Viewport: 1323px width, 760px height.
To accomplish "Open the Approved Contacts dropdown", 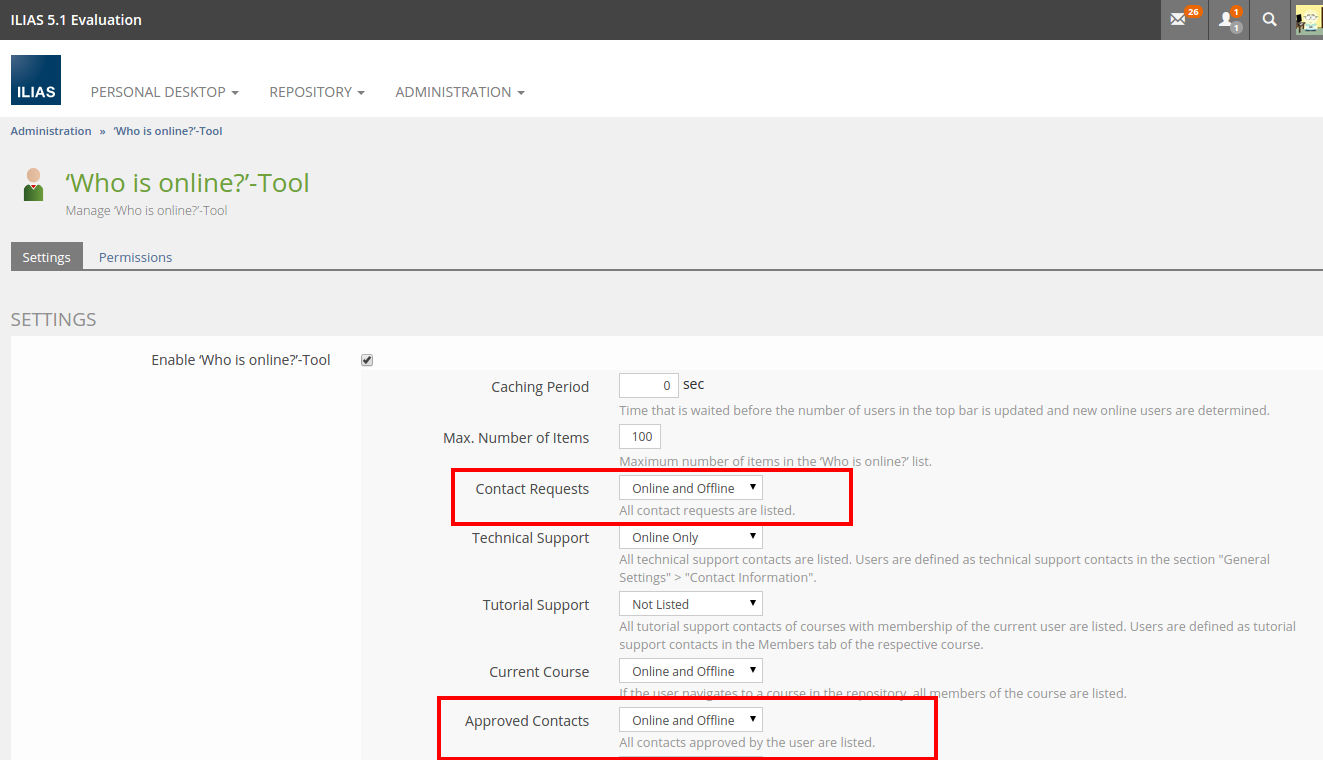I will click(690, 720).
